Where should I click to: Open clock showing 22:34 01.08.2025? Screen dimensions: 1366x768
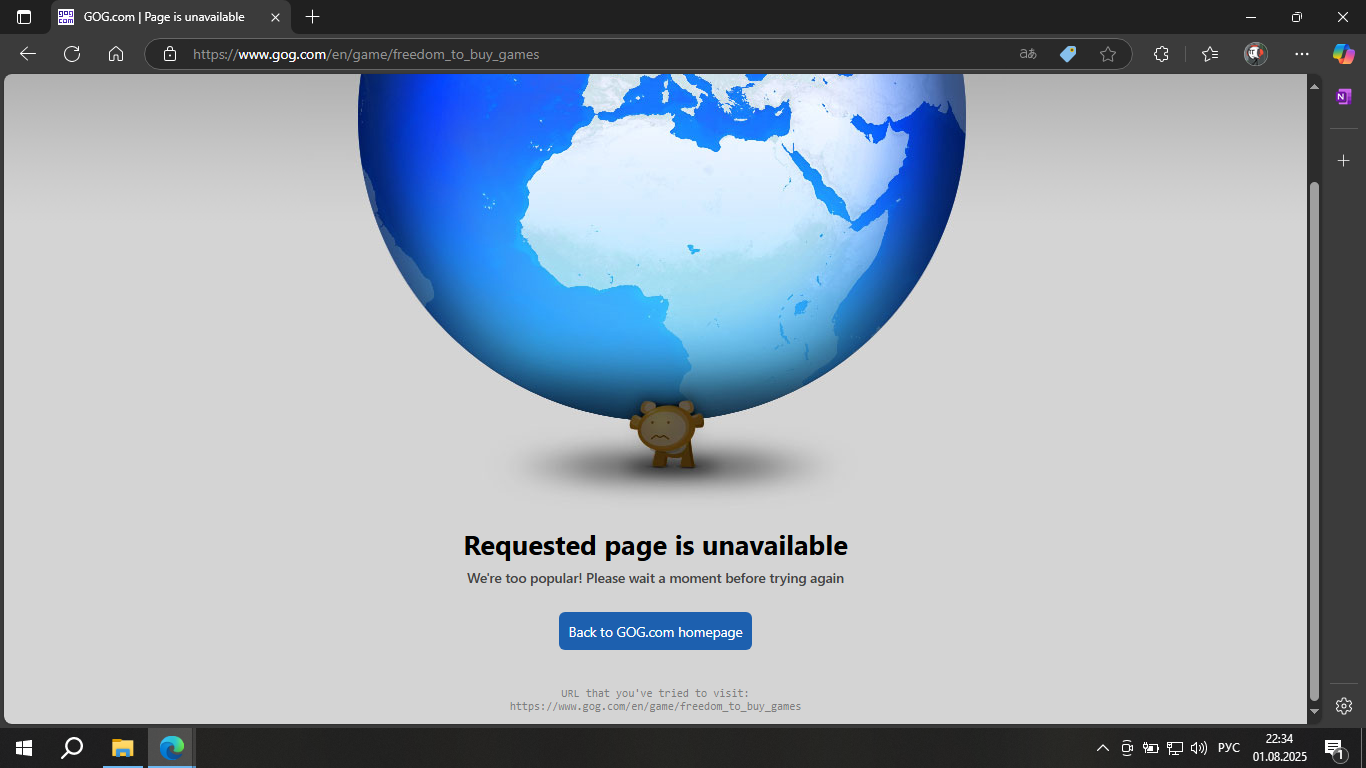click(1279, 747)
